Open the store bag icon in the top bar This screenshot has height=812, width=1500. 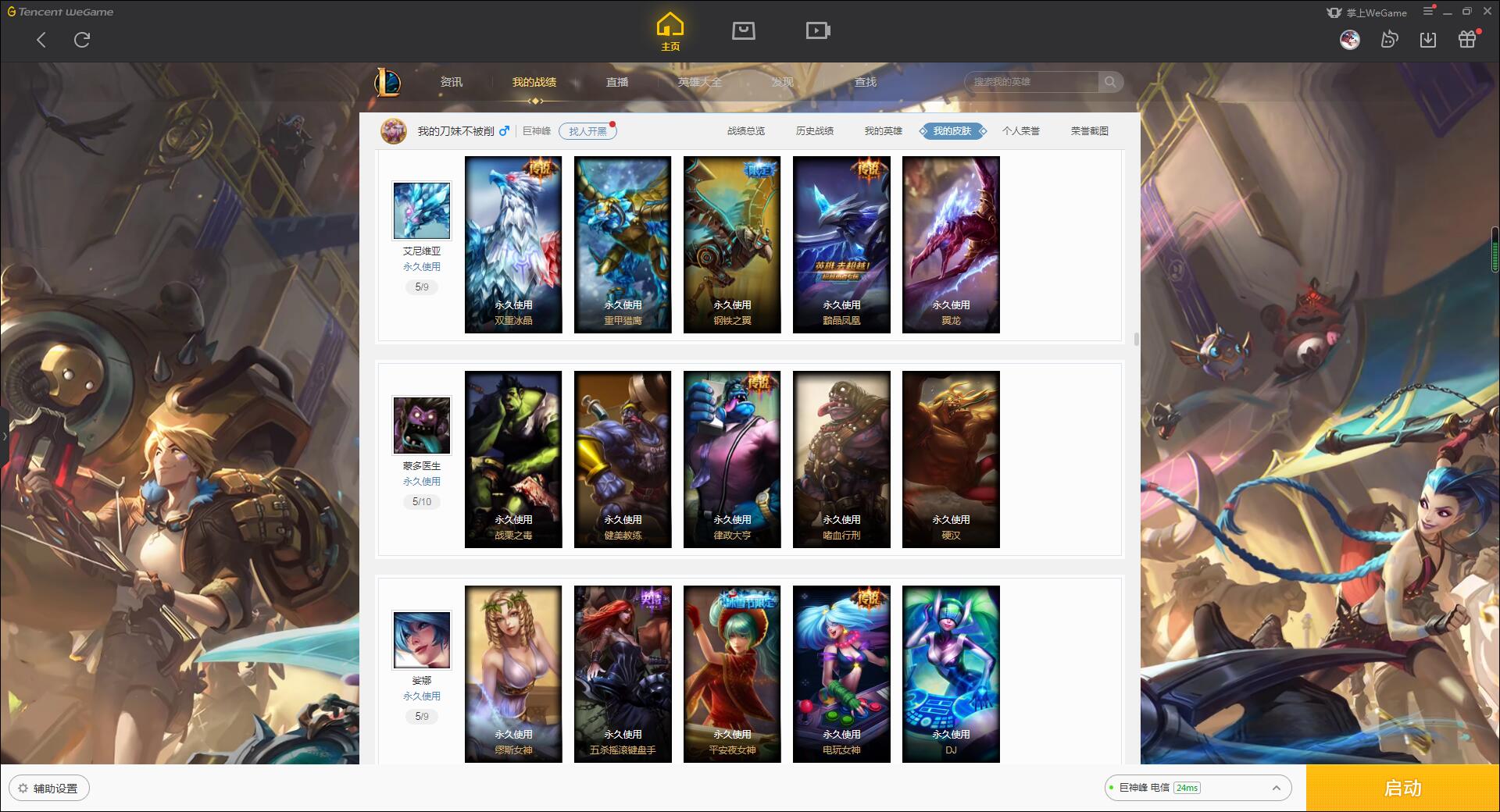tap(743, 30)
